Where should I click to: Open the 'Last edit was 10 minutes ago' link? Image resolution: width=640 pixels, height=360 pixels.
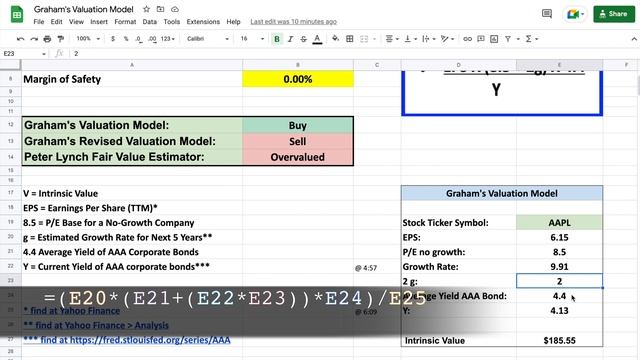293,22
